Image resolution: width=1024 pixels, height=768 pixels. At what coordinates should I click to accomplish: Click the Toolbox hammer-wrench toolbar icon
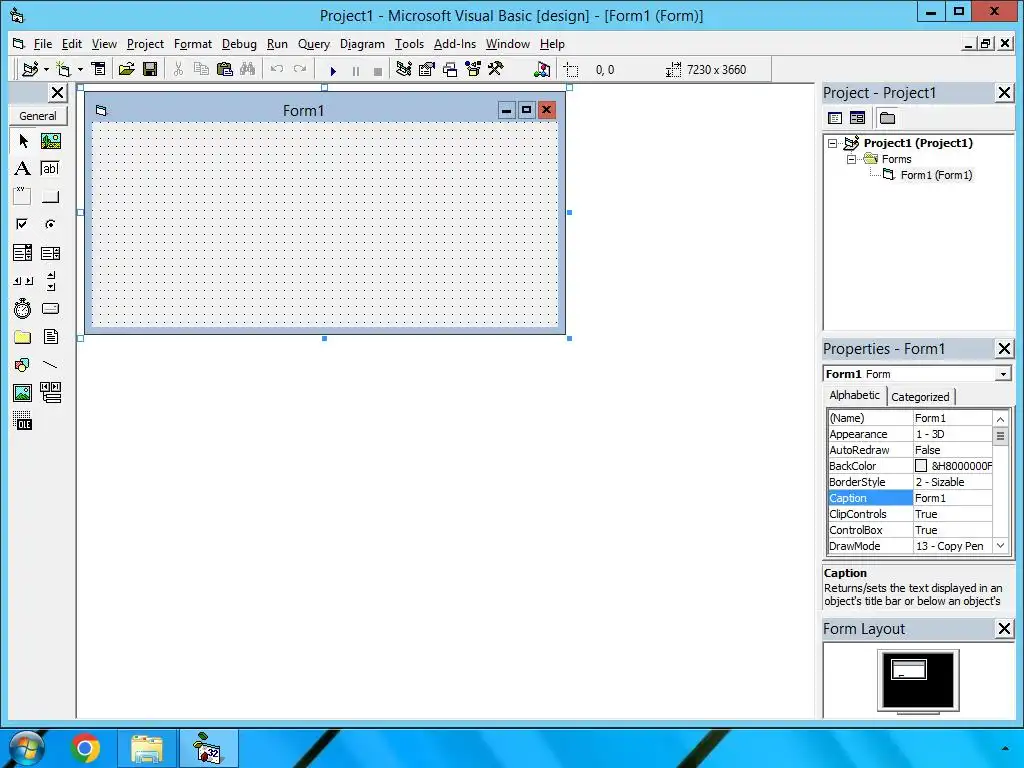click(496, 69)
